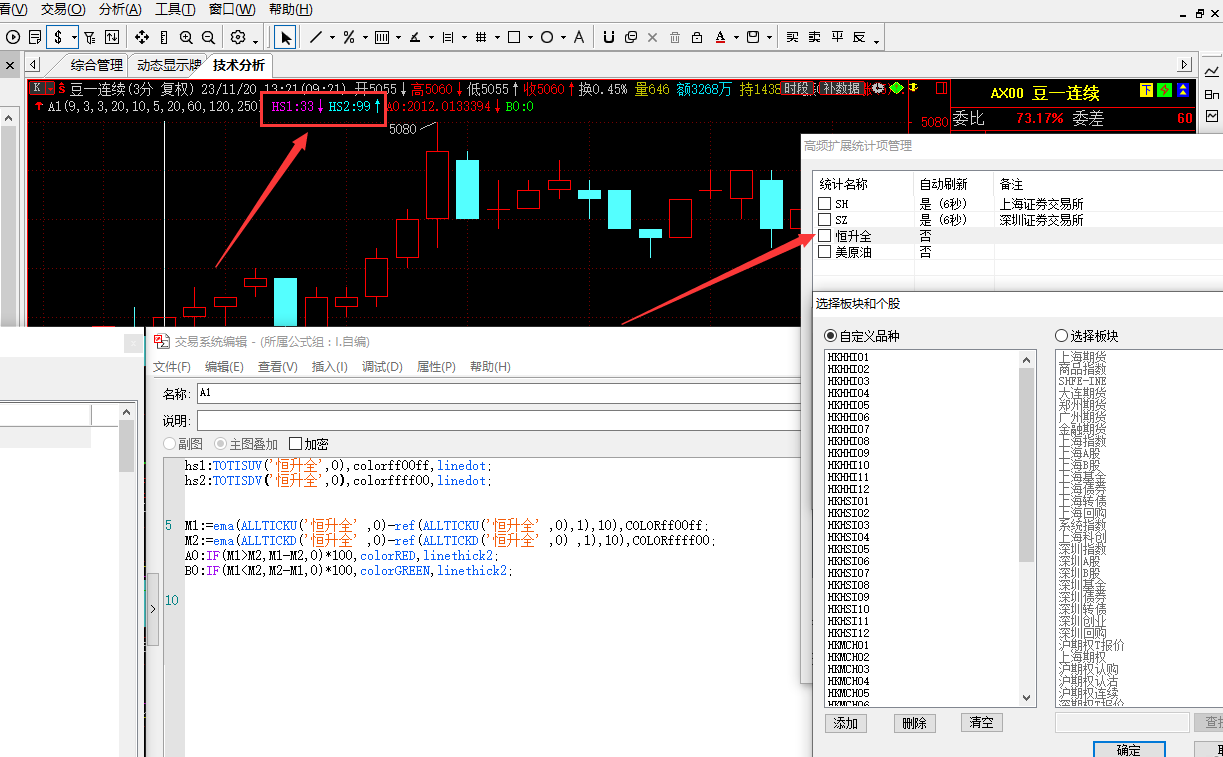Click the 清空 button
Screen dimensions: 1223x757
click(982, 723)
